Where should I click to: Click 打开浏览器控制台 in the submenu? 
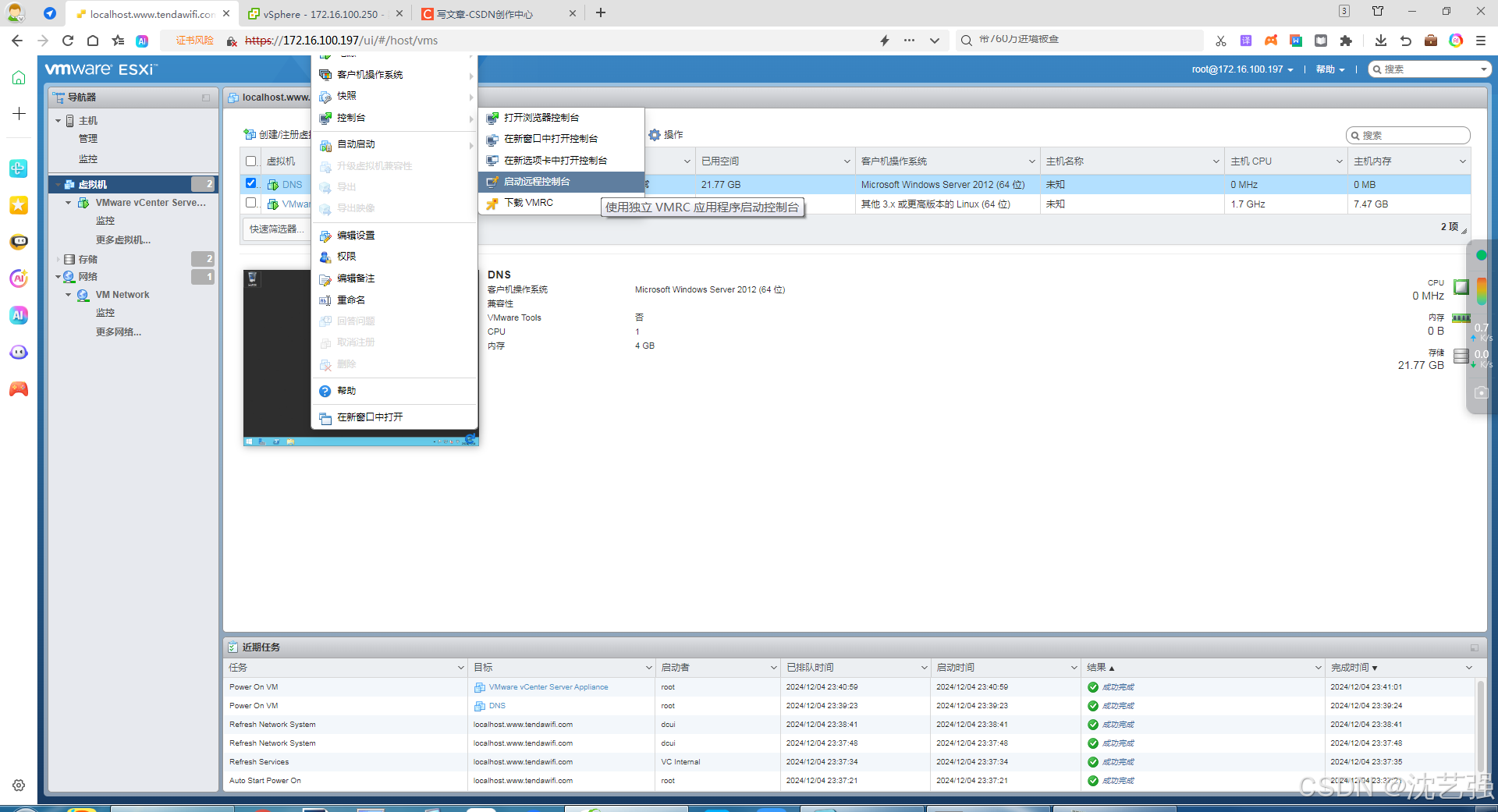[561, 118]
